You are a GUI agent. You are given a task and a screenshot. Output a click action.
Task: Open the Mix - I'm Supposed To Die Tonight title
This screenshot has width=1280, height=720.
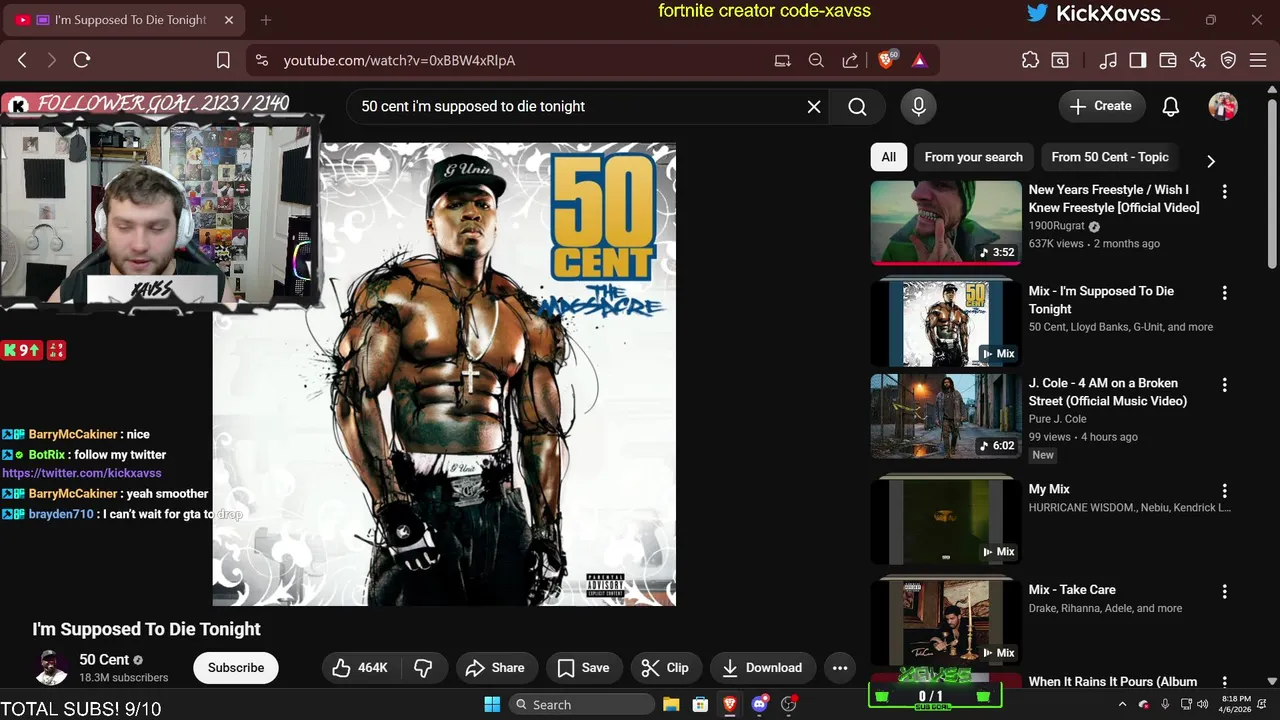[x=1101, y=300]
